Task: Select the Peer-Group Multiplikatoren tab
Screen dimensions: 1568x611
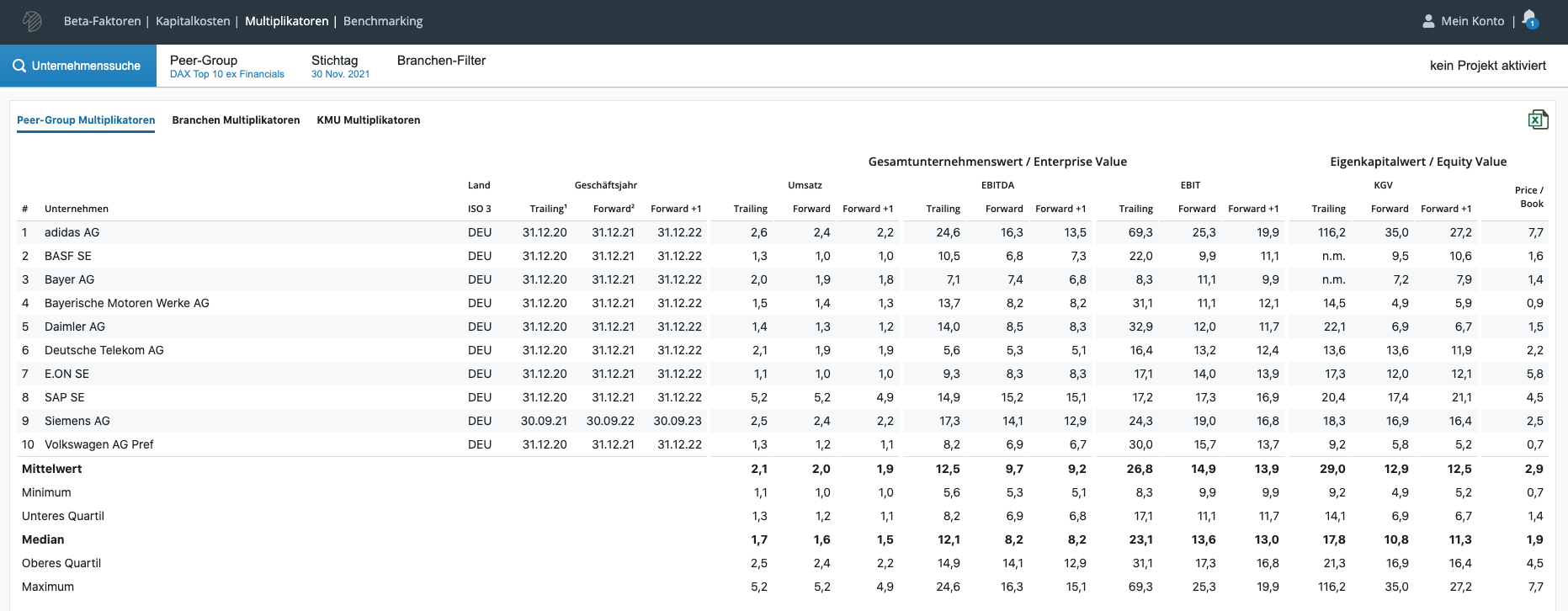Action: click(86, 120)
